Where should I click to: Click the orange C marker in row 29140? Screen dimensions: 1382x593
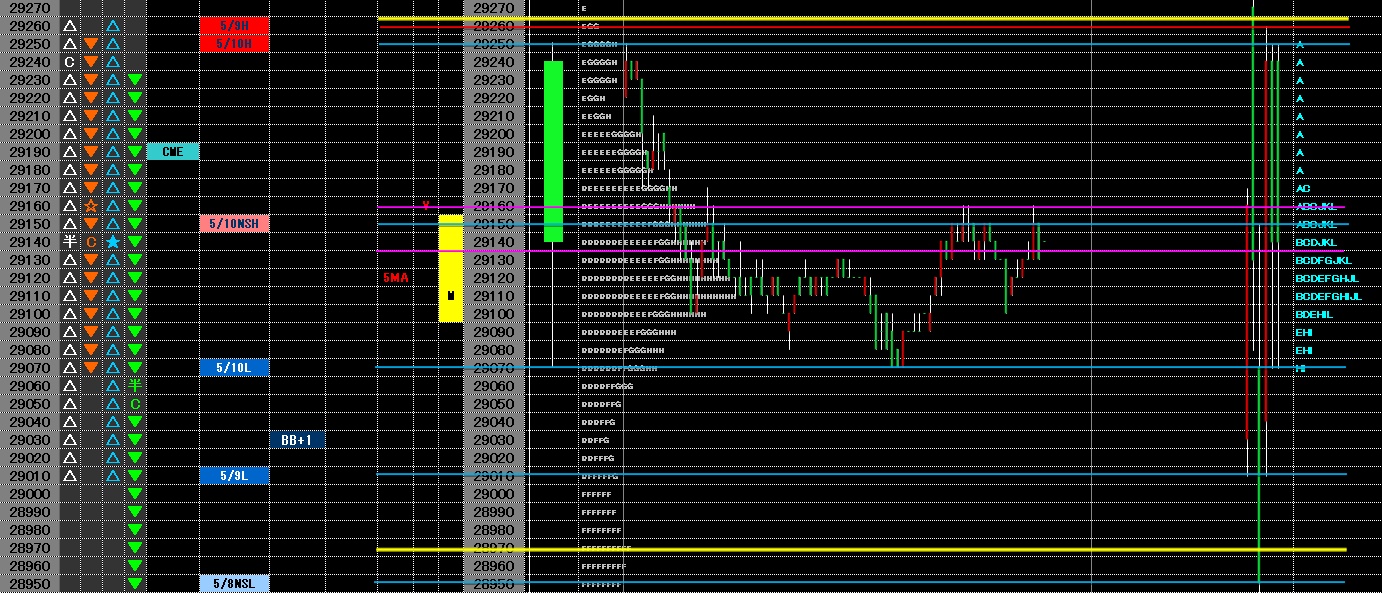tap(91, 242)
